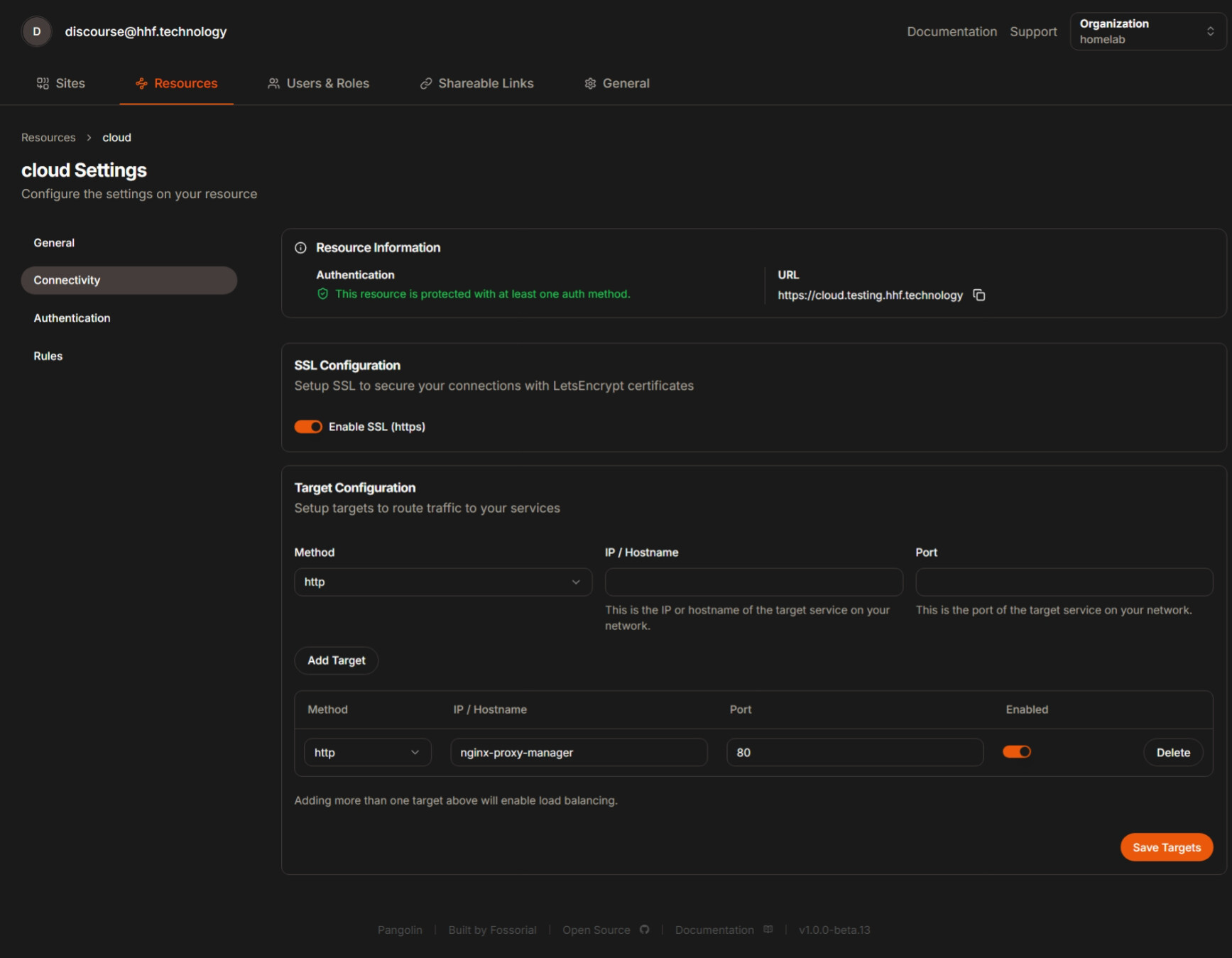Viewport: 1232px width, 958px height.
Task: Delete the nginx-proxy-manager target
Action: click(x=1173, y=753)
